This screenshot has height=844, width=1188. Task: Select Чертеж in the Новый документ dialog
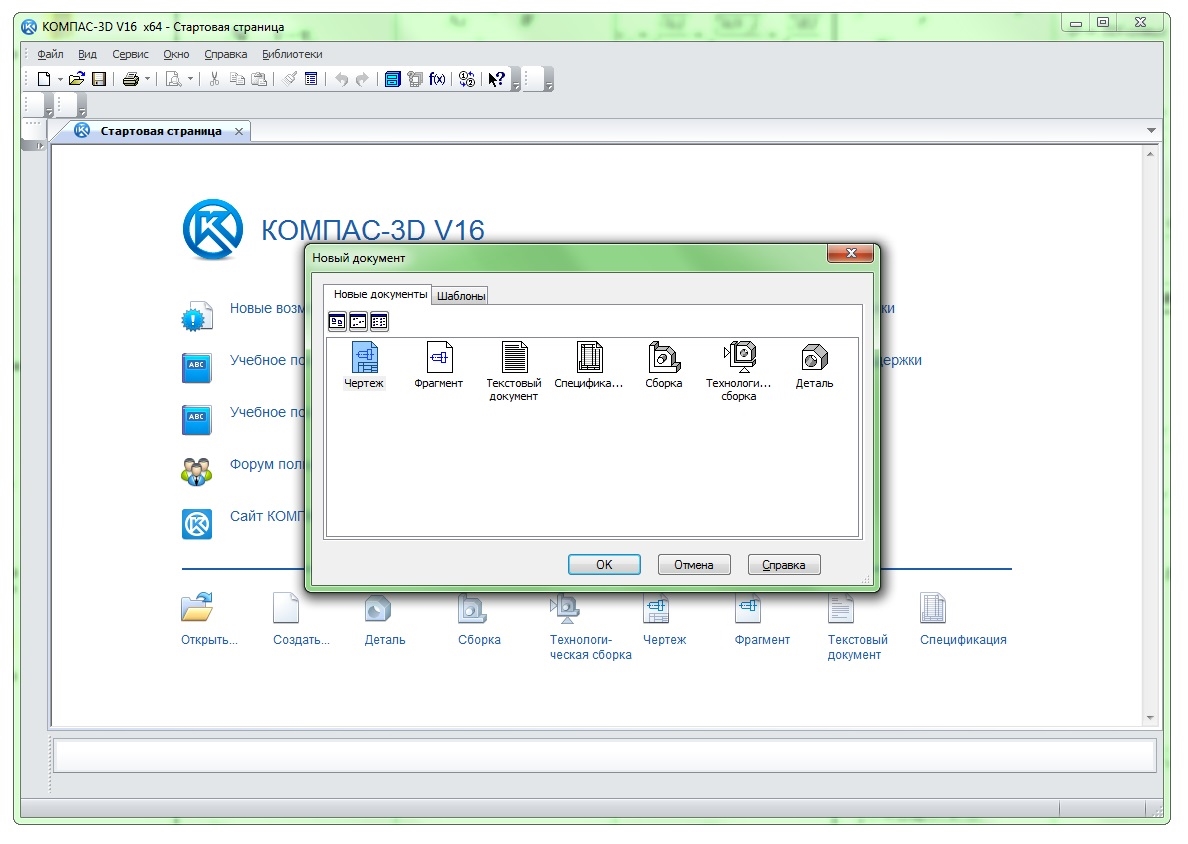(x=364, y=366)
